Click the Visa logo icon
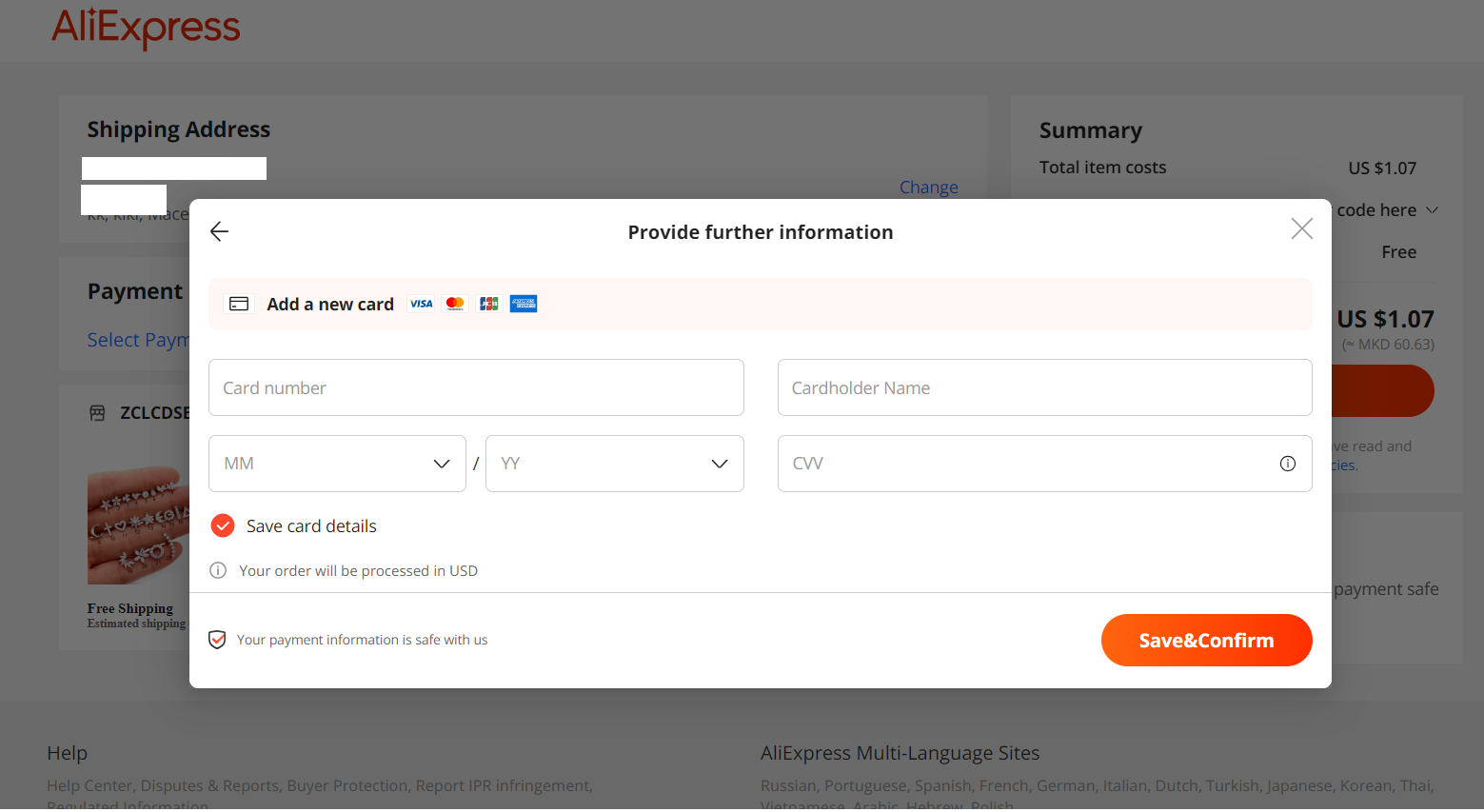The image size is (1484, 812). pyautogui.click(x=421, y=304)
